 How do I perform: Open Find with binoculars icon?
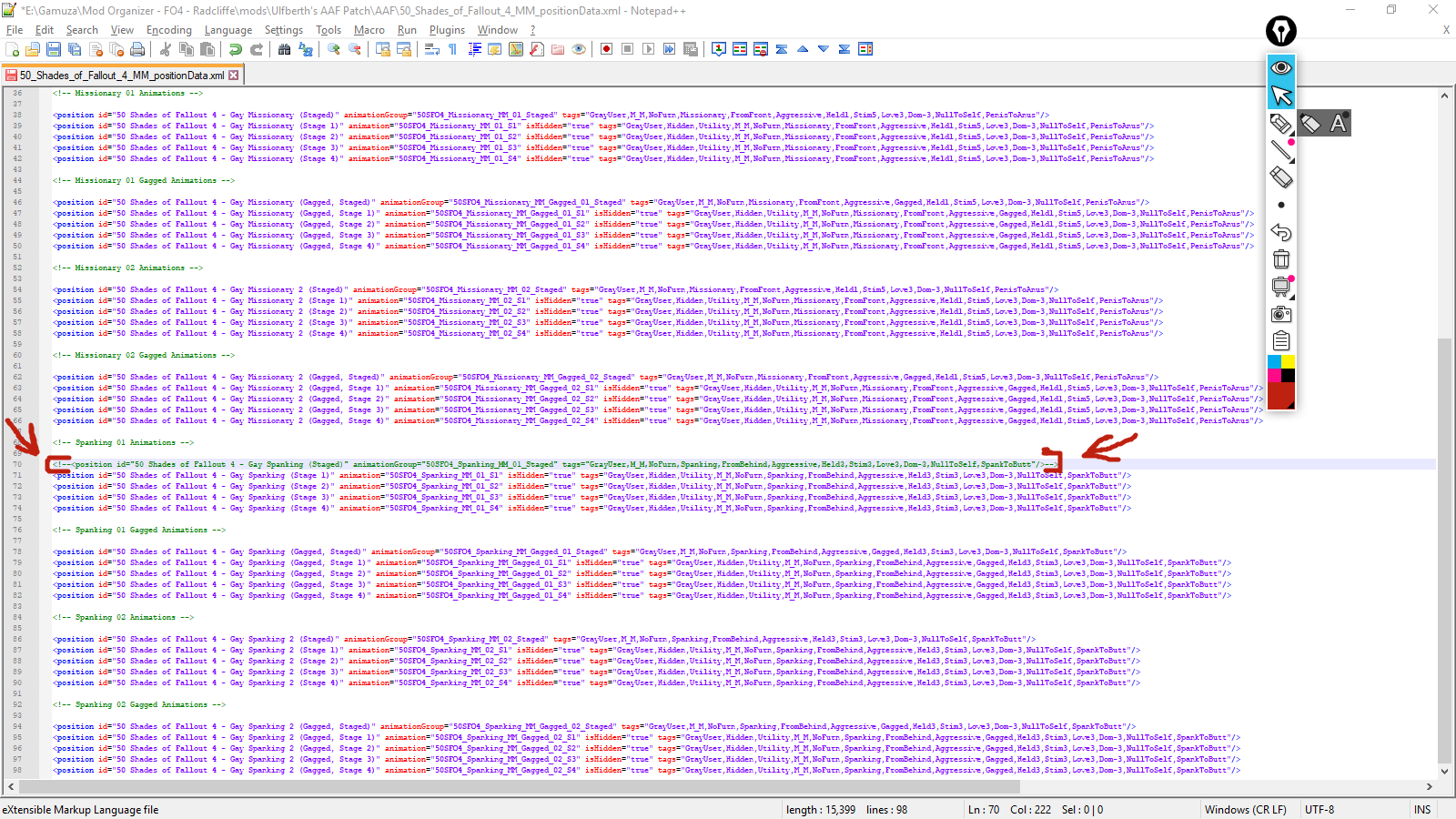coord(285,49)
